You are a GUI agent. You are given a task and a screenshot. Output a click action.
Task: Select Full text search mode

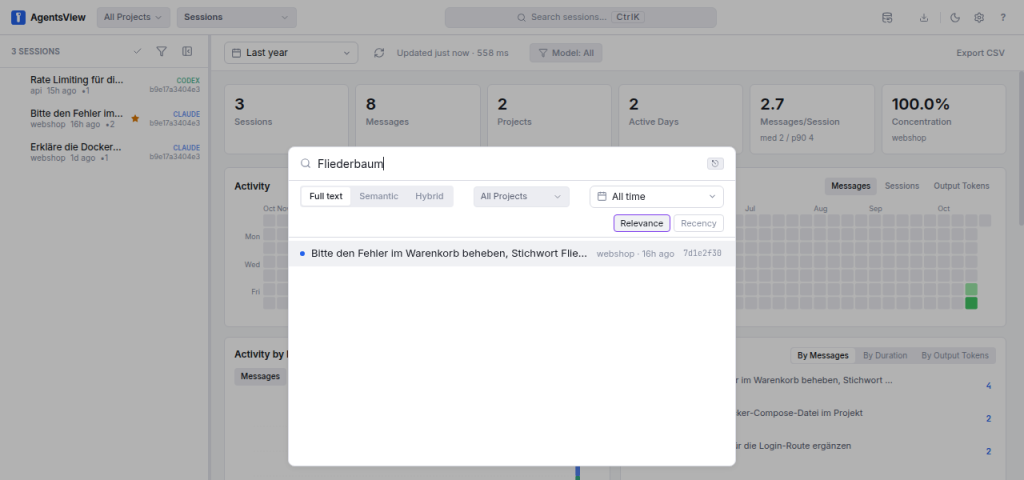tap(326, 196)
